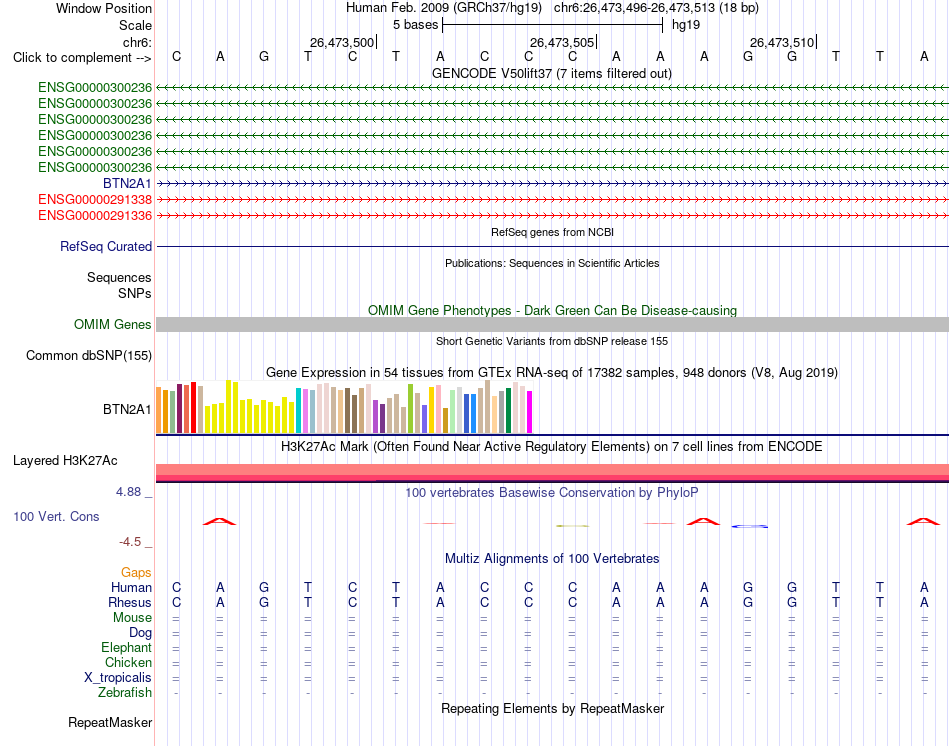
Task: Click the red arrow line of ENSG00000291338
Action: (x=552, y=199)
